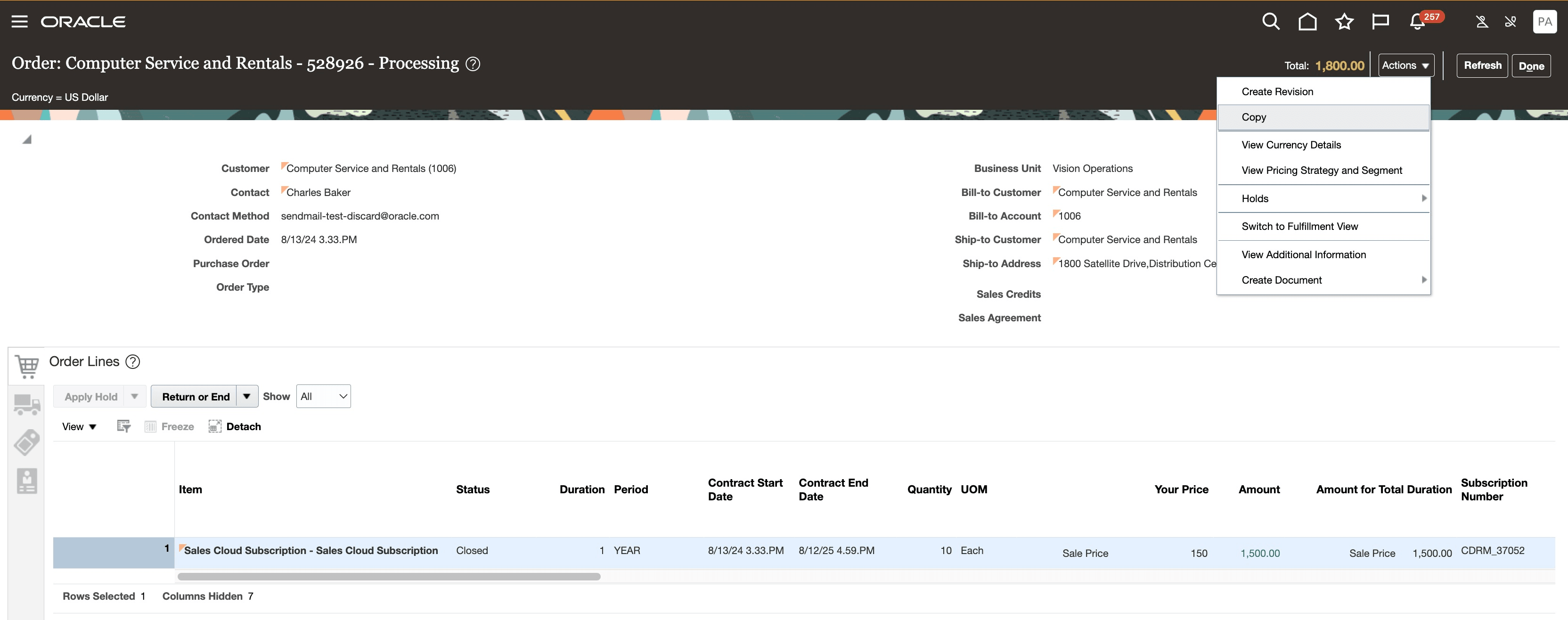Select View Currency Details menu item
Screen dimensions: 1568x620
(1323, 145)
